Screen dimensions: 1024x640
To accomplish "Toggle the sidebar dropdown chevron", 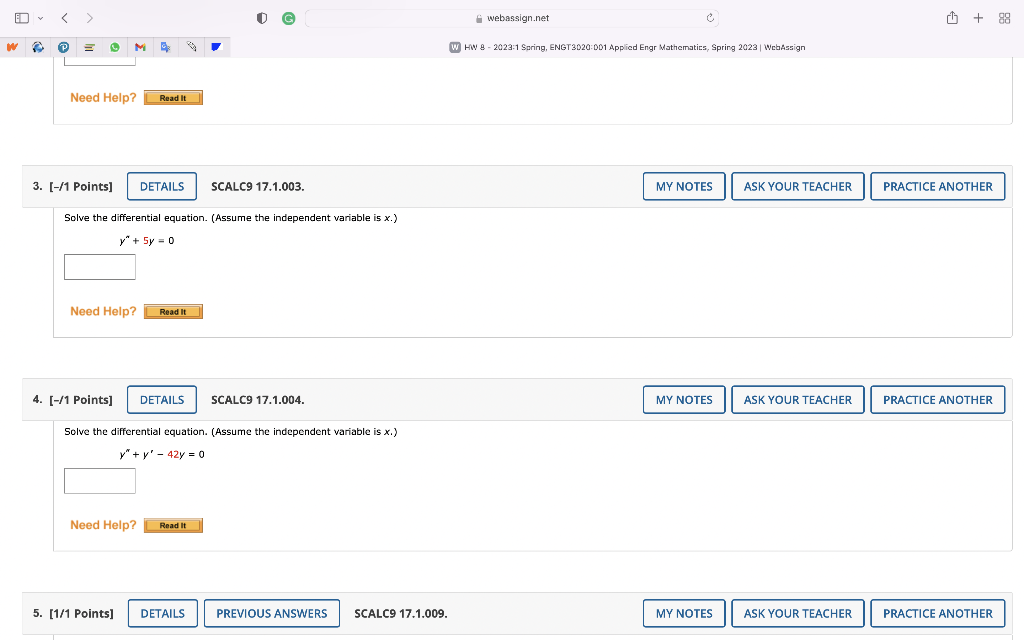I will point(40,18).
